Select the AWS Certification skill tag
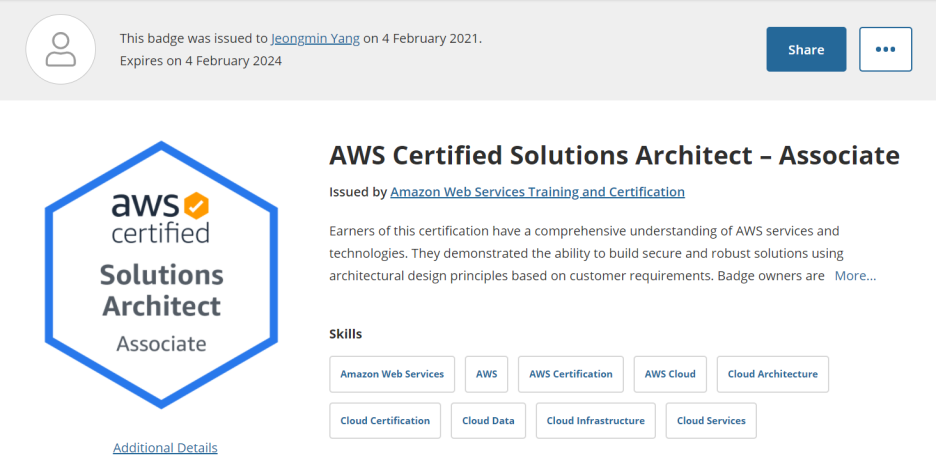 pyautogui.click(x=571, y=374)
